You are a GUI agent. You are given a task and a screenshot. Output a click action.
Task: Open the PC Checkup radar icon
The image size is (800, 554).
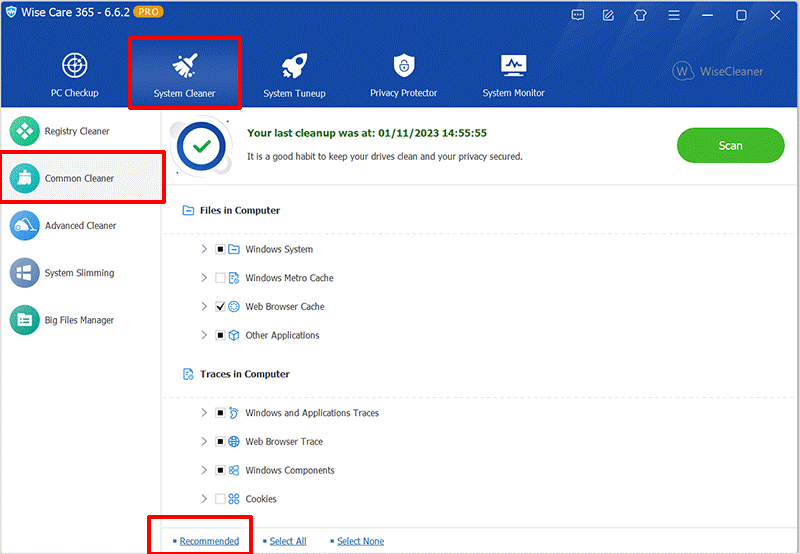point(75,65)
